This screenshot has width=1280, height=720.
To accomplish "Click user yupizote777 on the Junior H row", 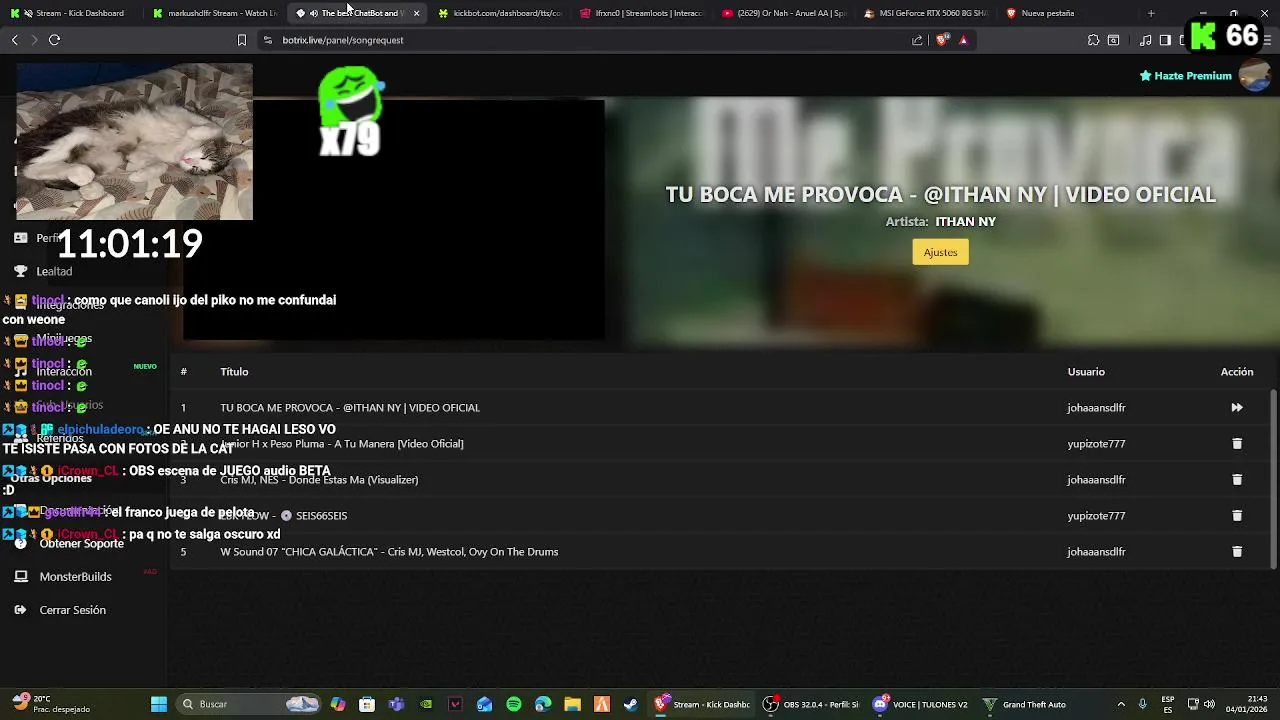I will pyautogui.click(x=1096, y=443).
